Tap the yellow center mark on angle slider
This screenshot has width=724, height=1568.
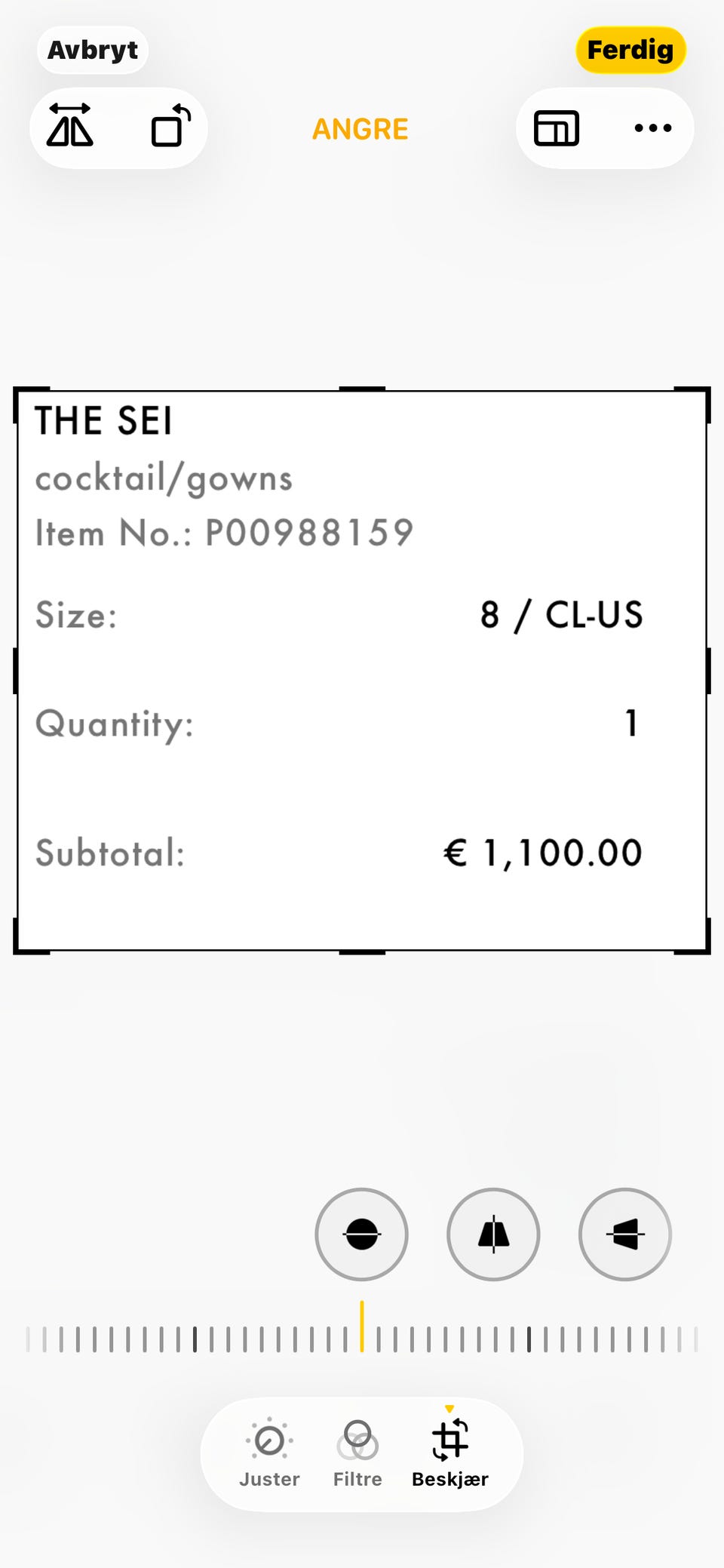pos(362,1327)
